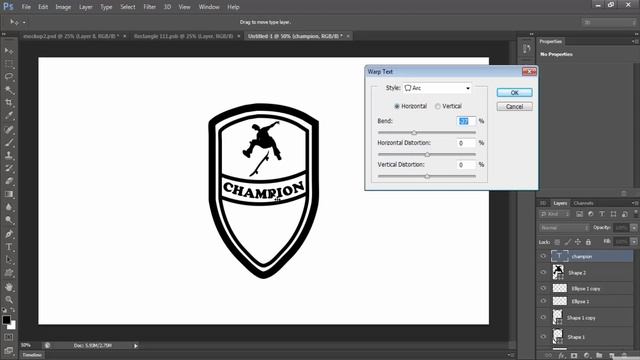The width and height of the screenshot is (640, 360).
Task: Select the Magic Wand tool
Action: pyautogui.click(x=9, y=90)
